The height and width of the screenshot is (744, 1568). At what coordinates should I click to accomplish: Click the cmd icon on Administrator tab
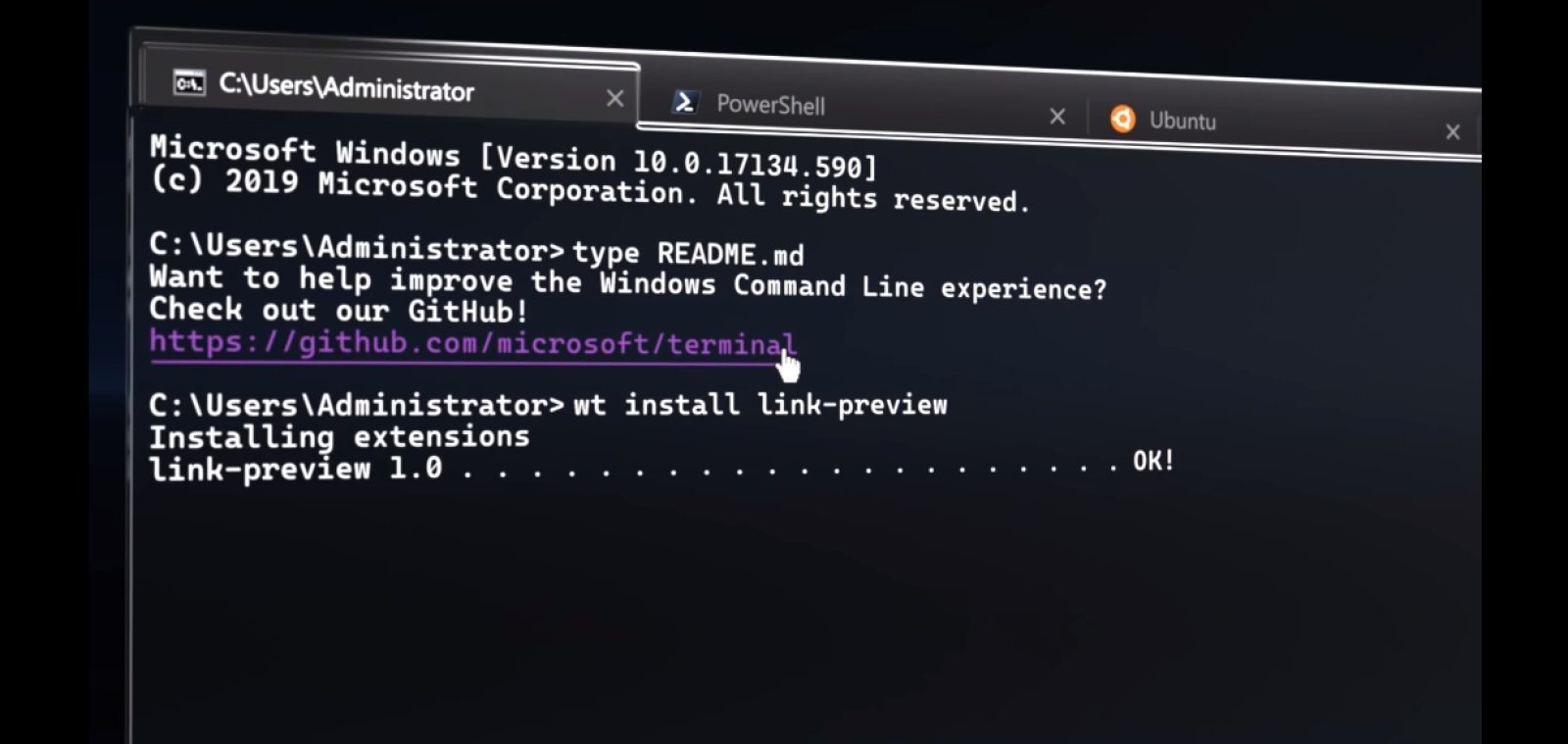[x=189, y=82]
